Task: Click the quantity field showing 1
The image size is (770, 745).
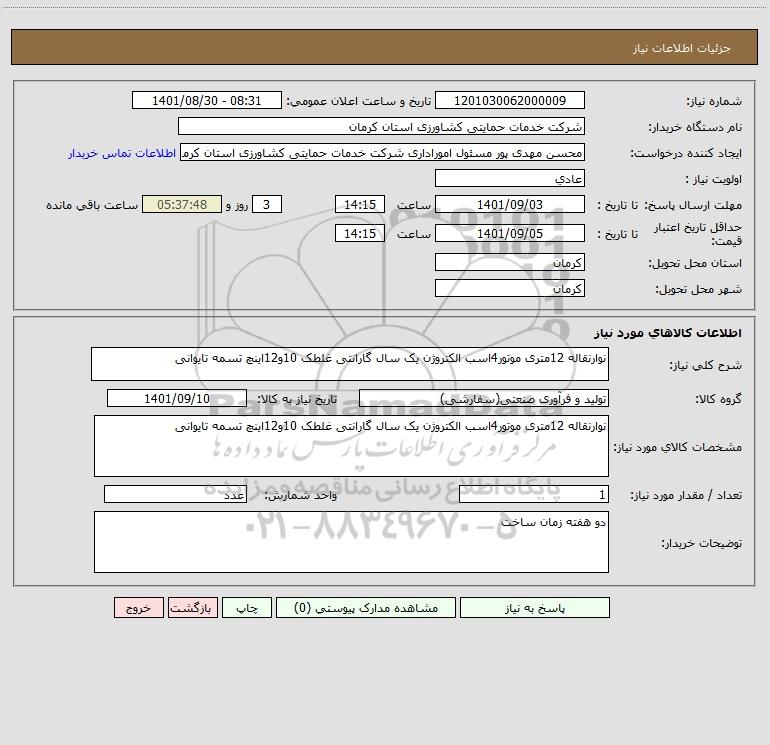Action: [534, 495]
